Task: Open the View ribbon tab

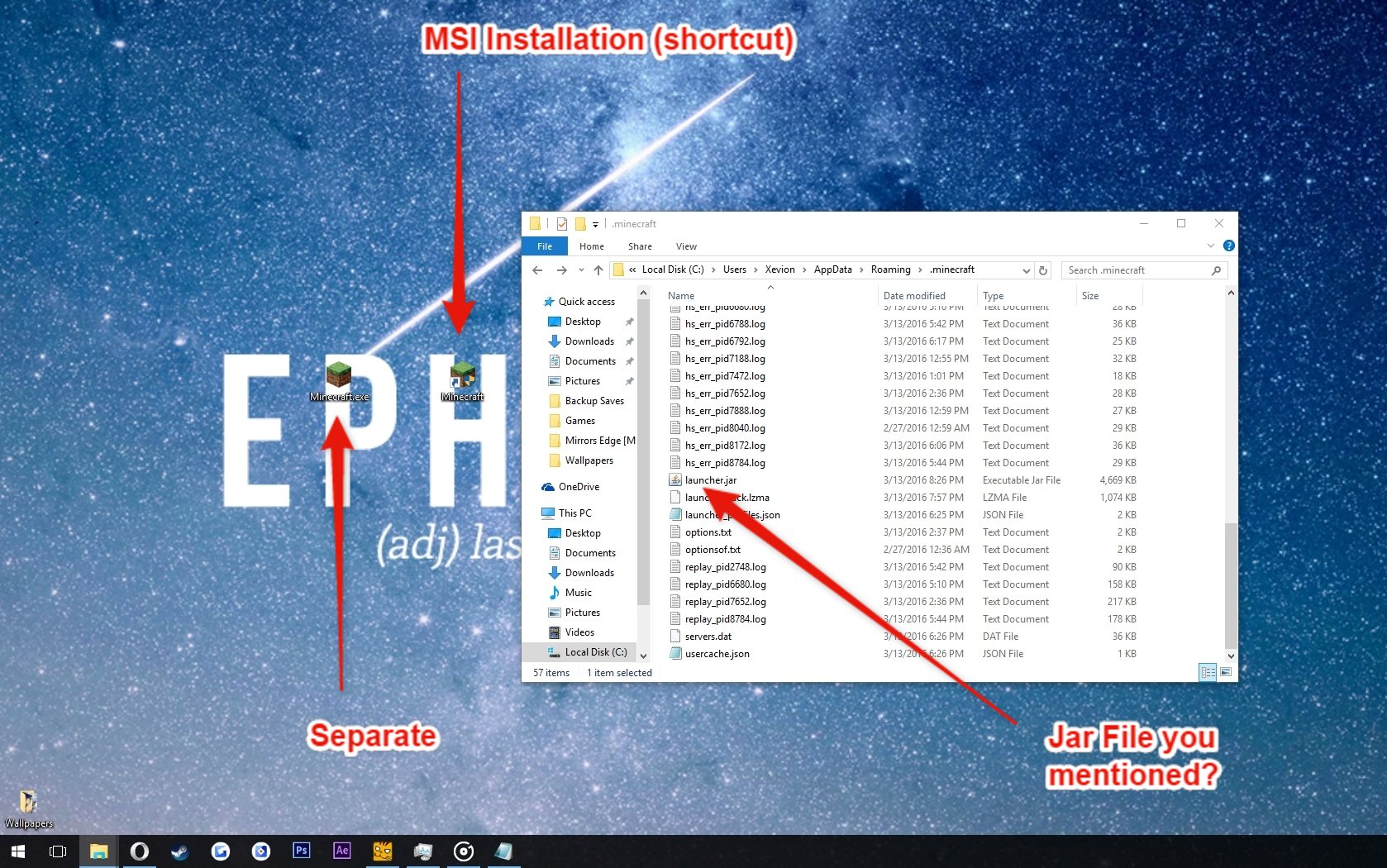Action: click(686, 246)
